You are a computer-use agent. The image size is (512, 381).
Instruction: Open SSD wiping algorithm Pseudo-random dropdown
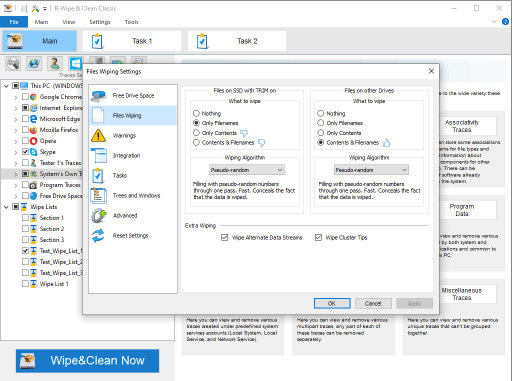coord(247,170)
